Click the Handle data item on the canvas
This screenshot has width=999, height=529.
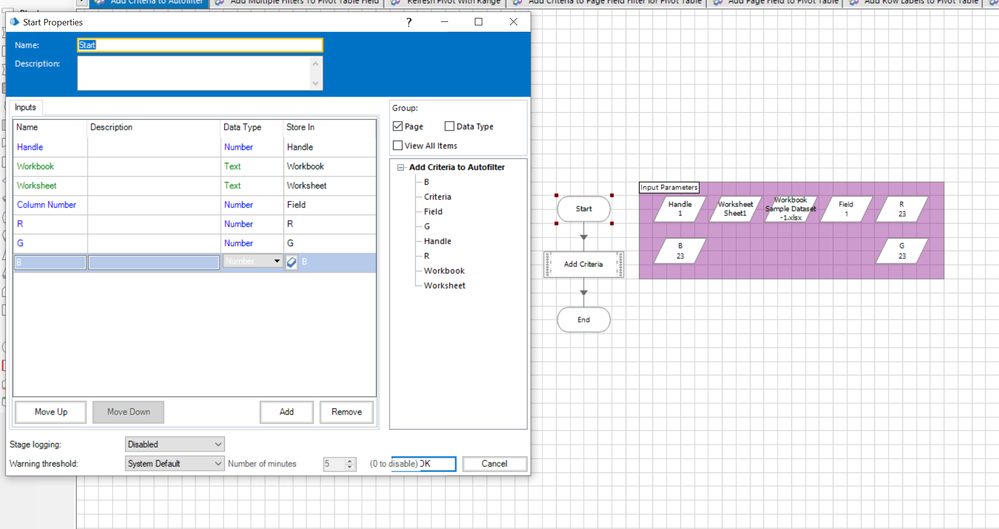(680, 209)
